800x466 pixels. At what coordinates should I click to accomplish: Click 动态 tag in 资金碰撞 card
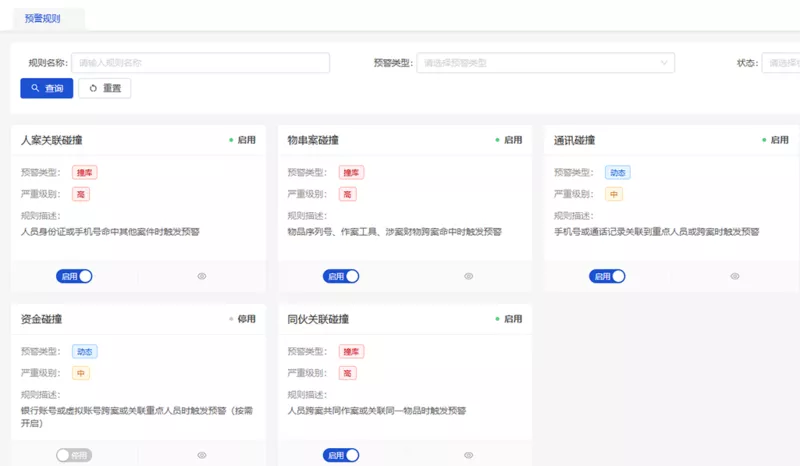point(85,352)
